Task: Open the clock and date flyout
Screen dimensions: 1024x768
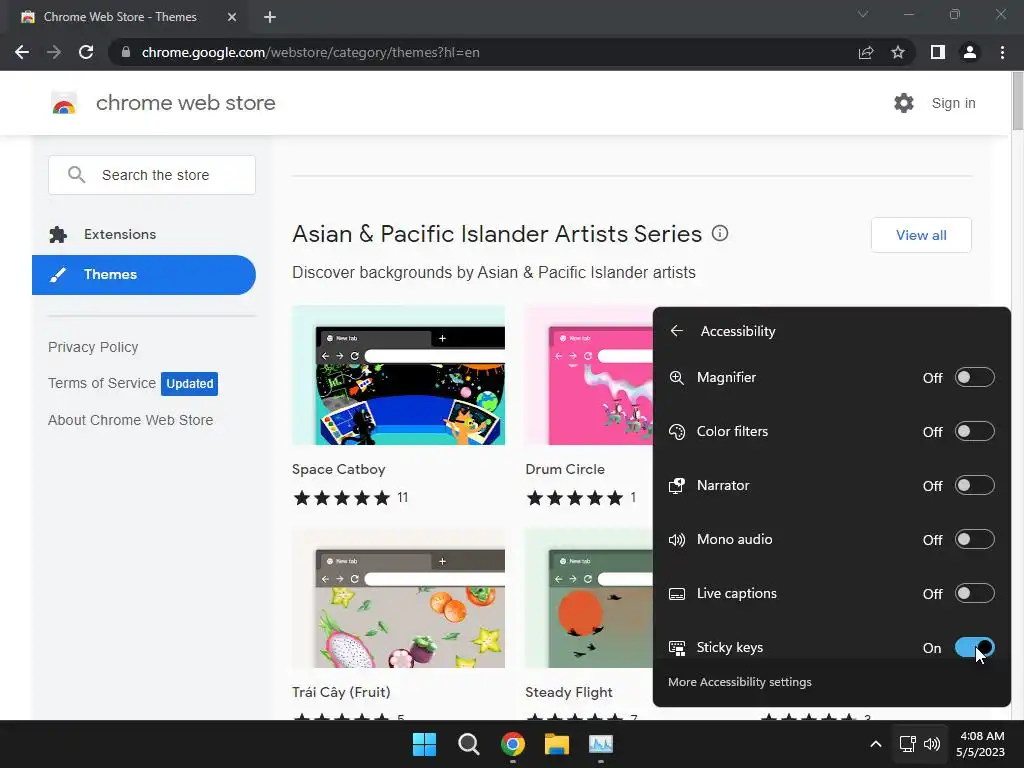Action: (x=981, y=744)
